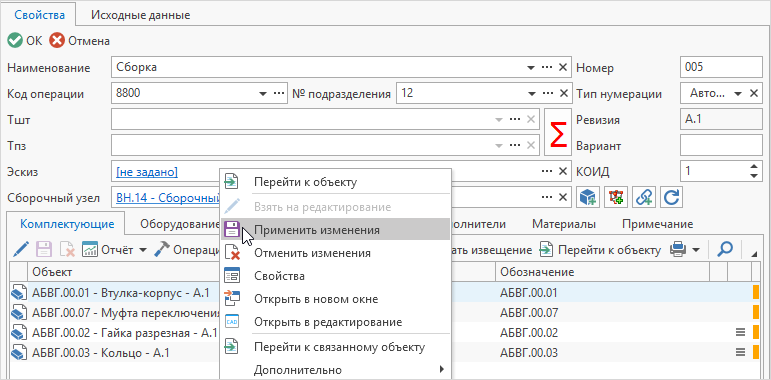Click the add assembly cube icon

tap(587, 197)
